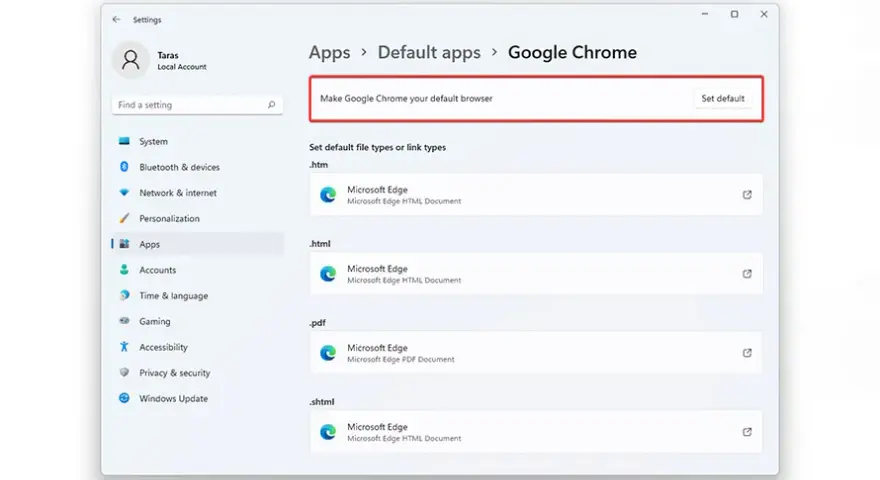The image size is (880, 480).
Task: Open Windows Update in sidebar
Action: pos(198,399)
